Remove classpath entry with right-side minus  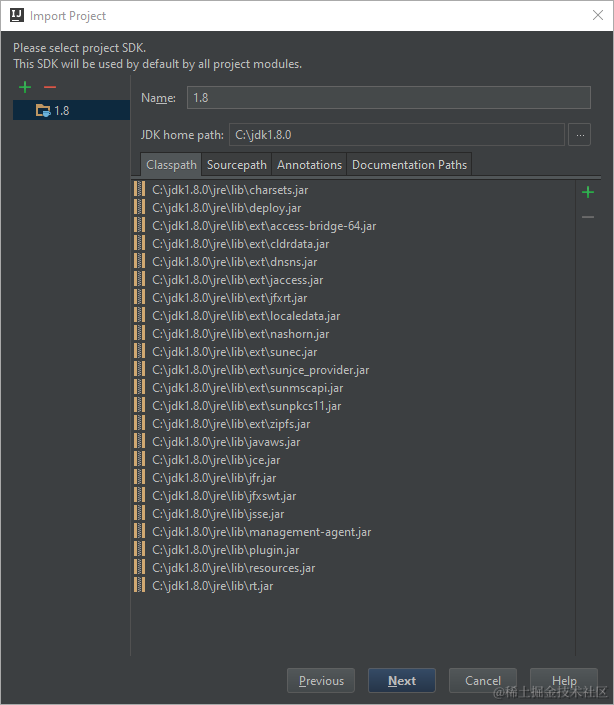tap(588, 217)
